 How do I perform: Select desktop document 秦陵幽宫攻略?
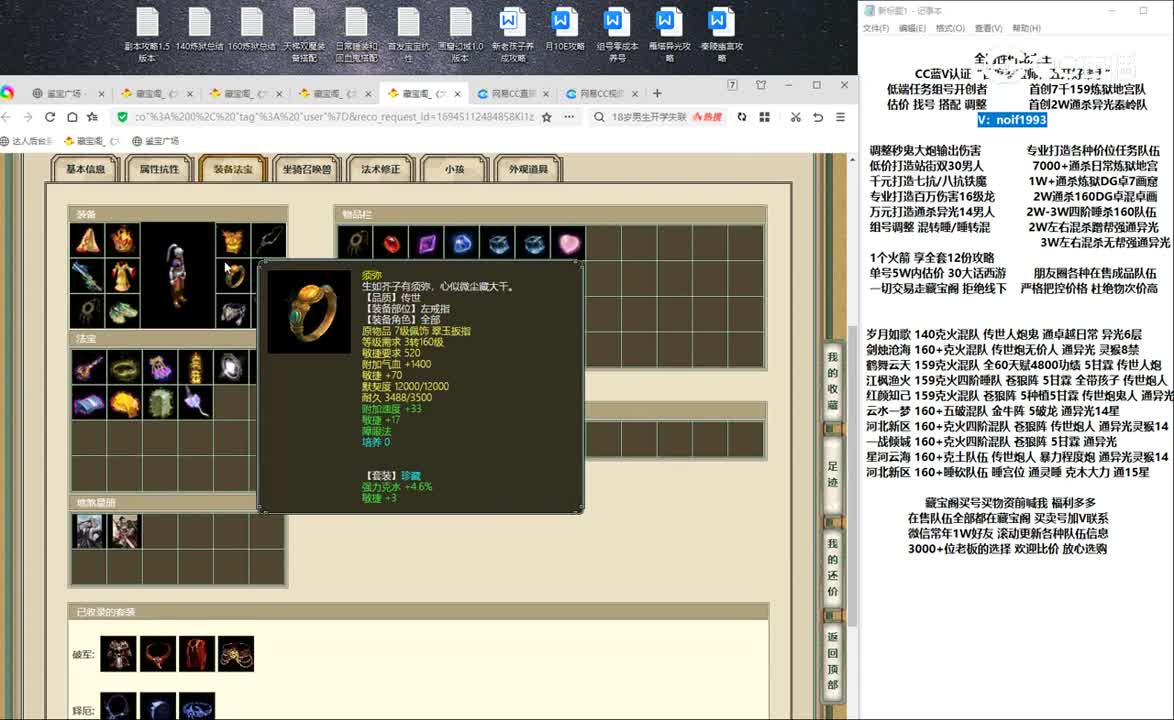point(721,35)
